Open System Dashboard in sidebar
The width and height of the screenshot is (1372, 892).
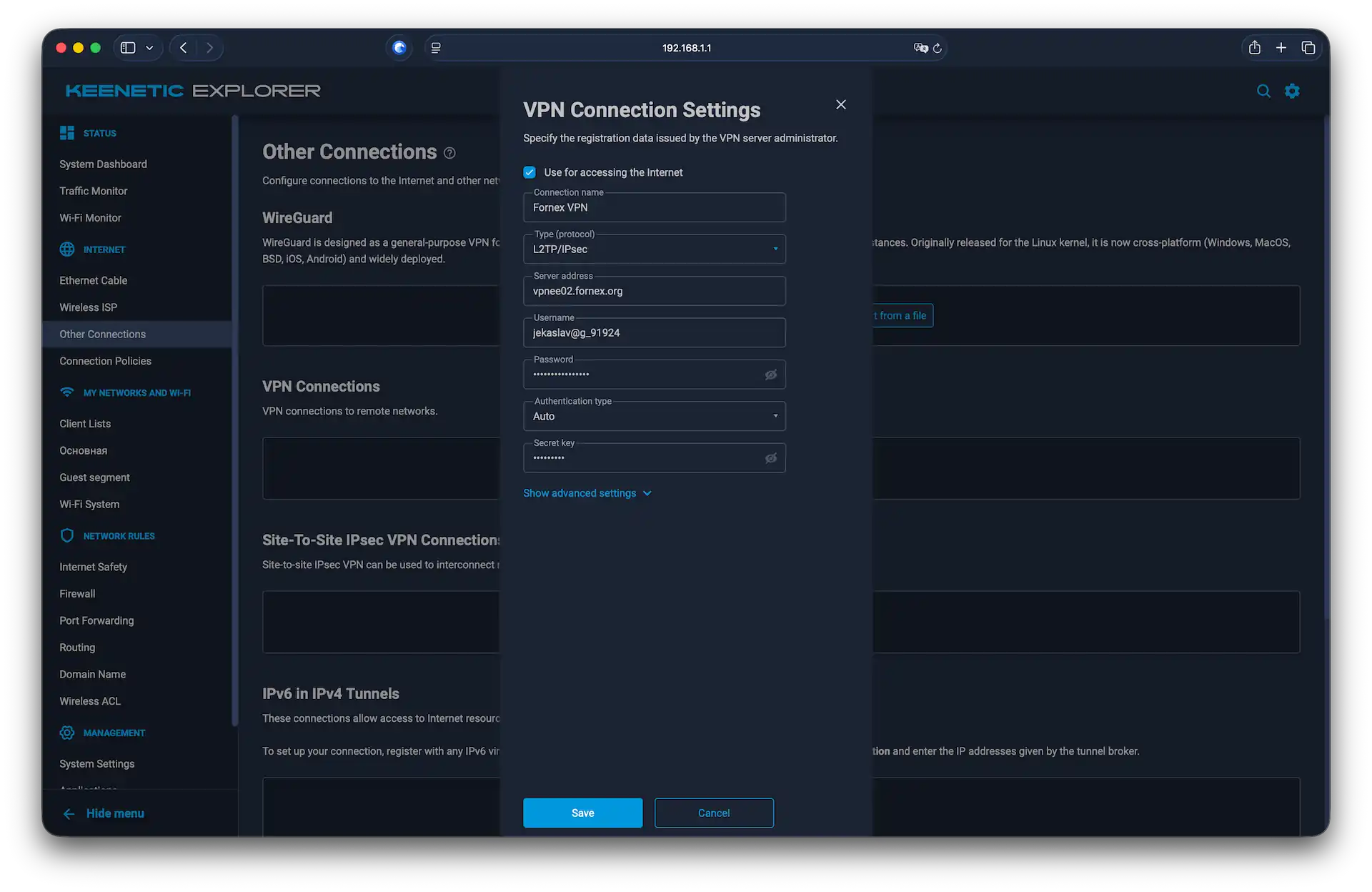103,164
